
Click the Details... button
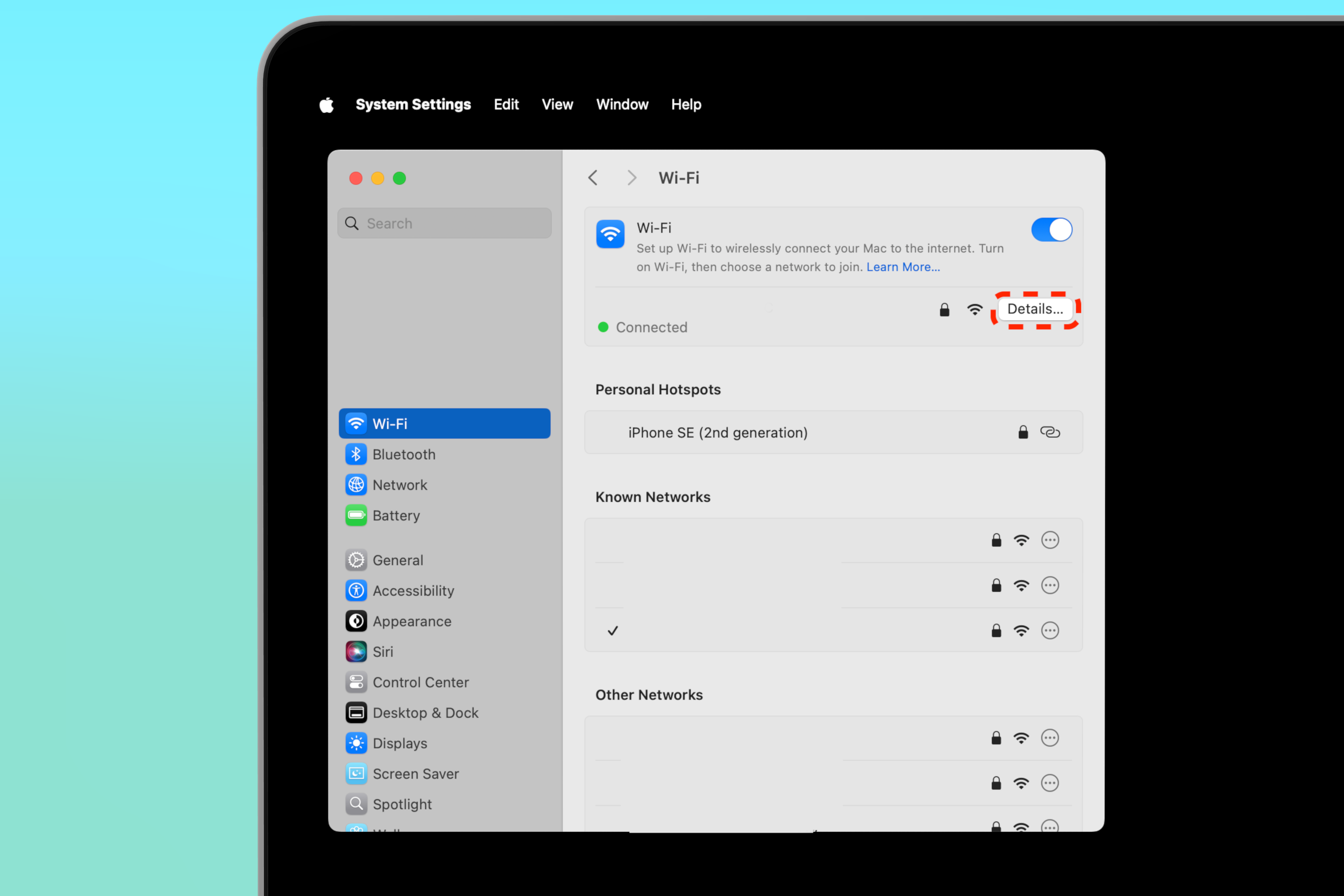1035,309
